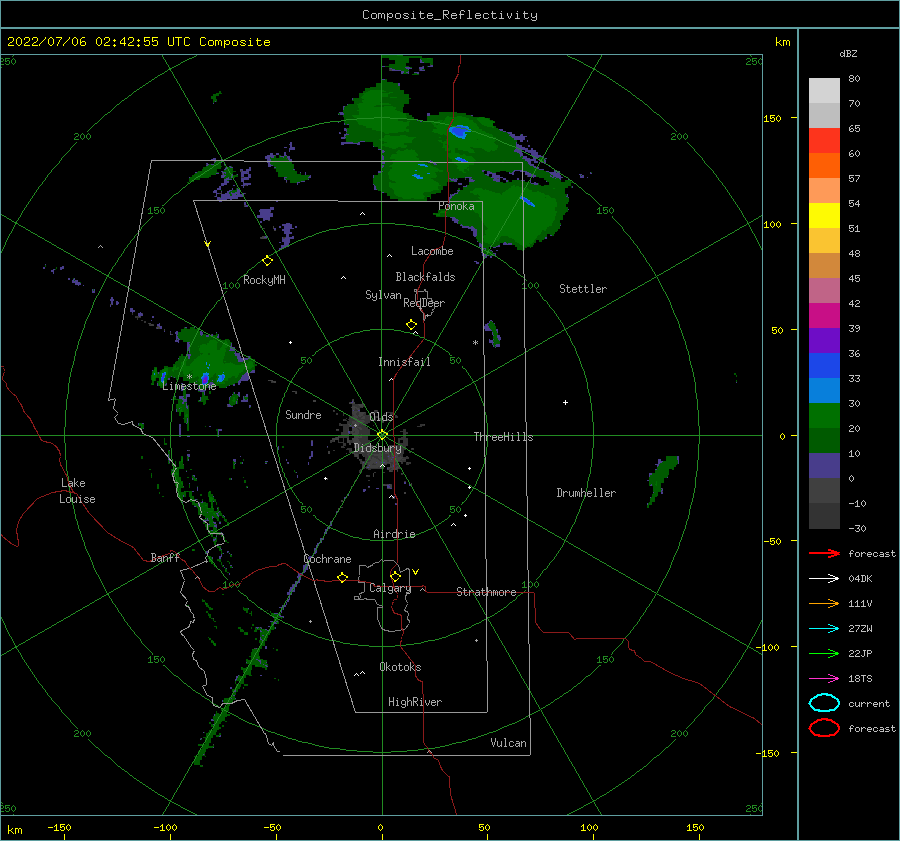Click the Blackfalds city label
Viewport: 900px width, 841px height.
pyautogui.click(x=425, y=277)
